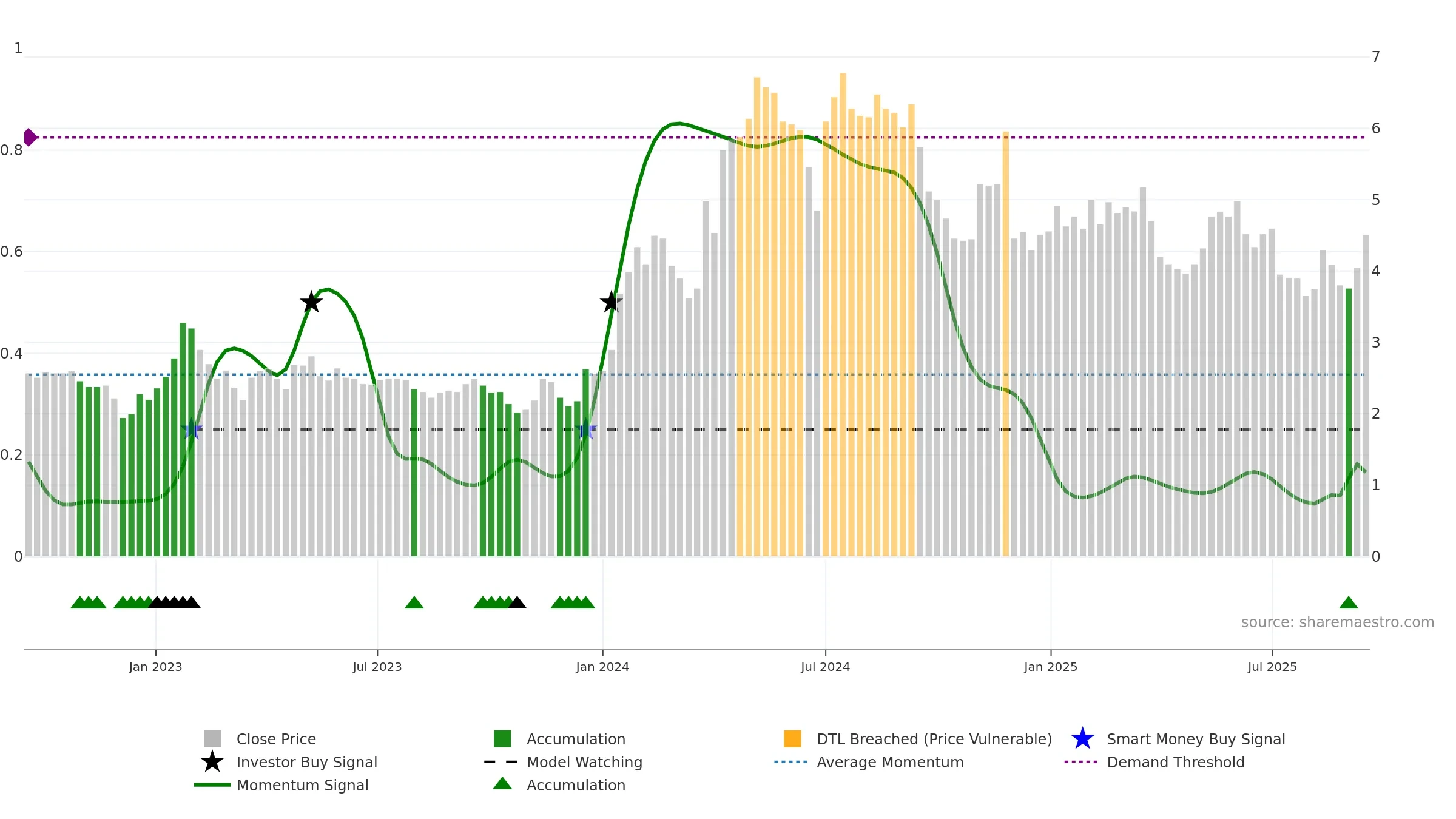
Task: Click the green accumulation triangle just after Jul 2023
Action: tap(414, 602)
